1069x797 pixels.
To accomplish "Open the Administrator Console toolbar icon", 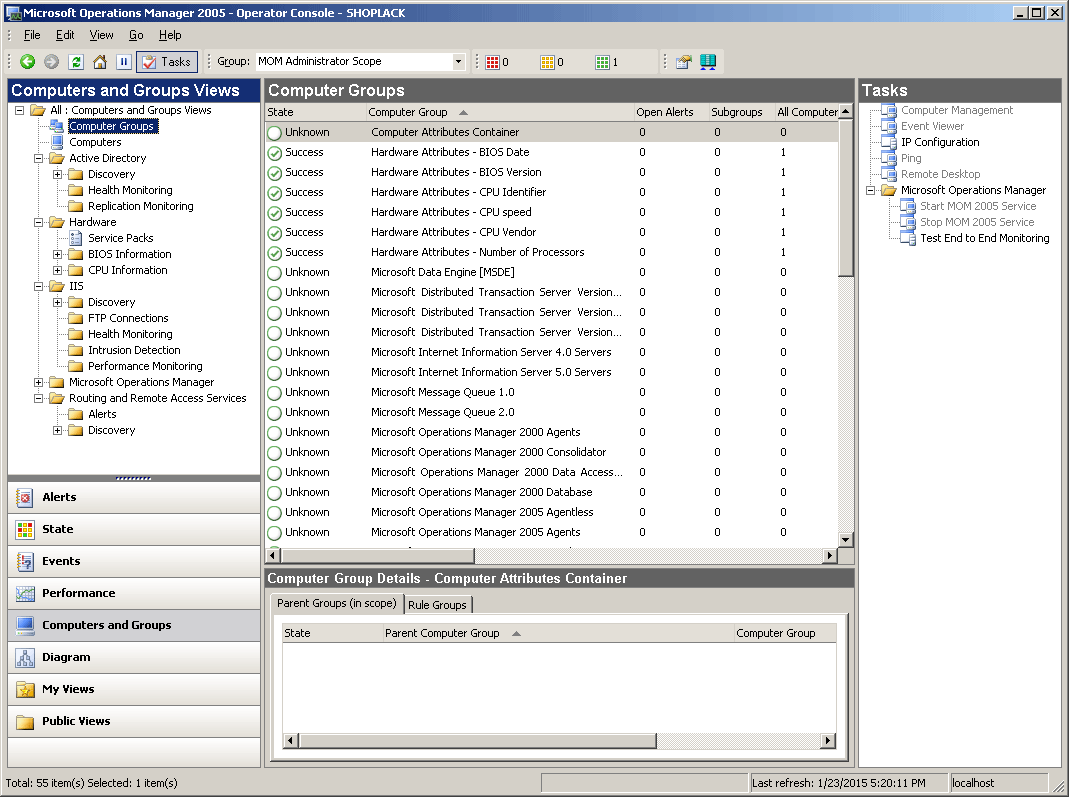I will [684, 62].
